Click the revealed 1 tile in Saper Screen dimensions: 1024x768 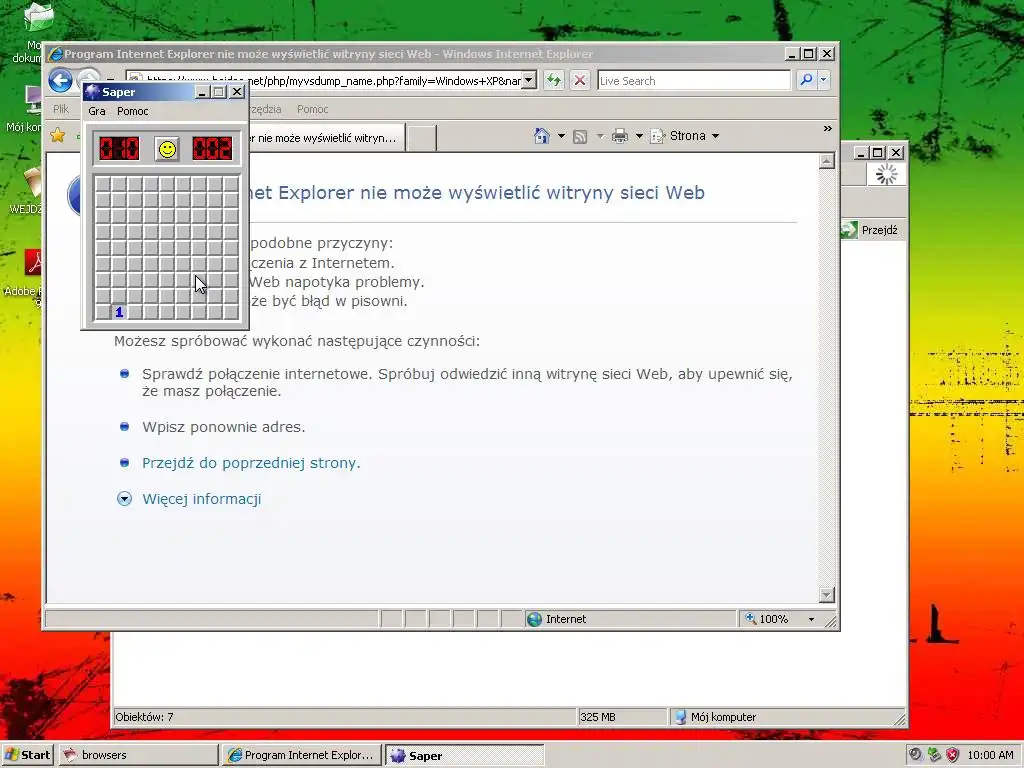(x=119, y=312)
